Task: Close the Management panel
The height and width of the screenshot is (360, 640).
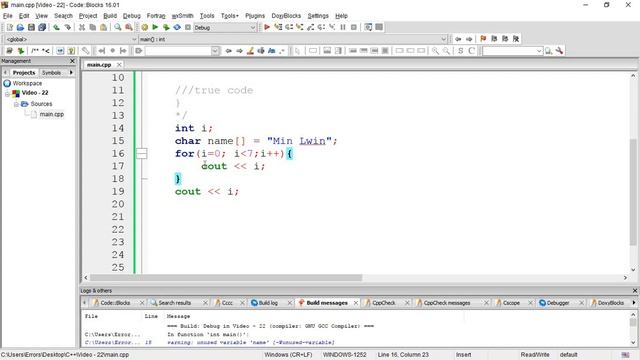Action: 72,61
